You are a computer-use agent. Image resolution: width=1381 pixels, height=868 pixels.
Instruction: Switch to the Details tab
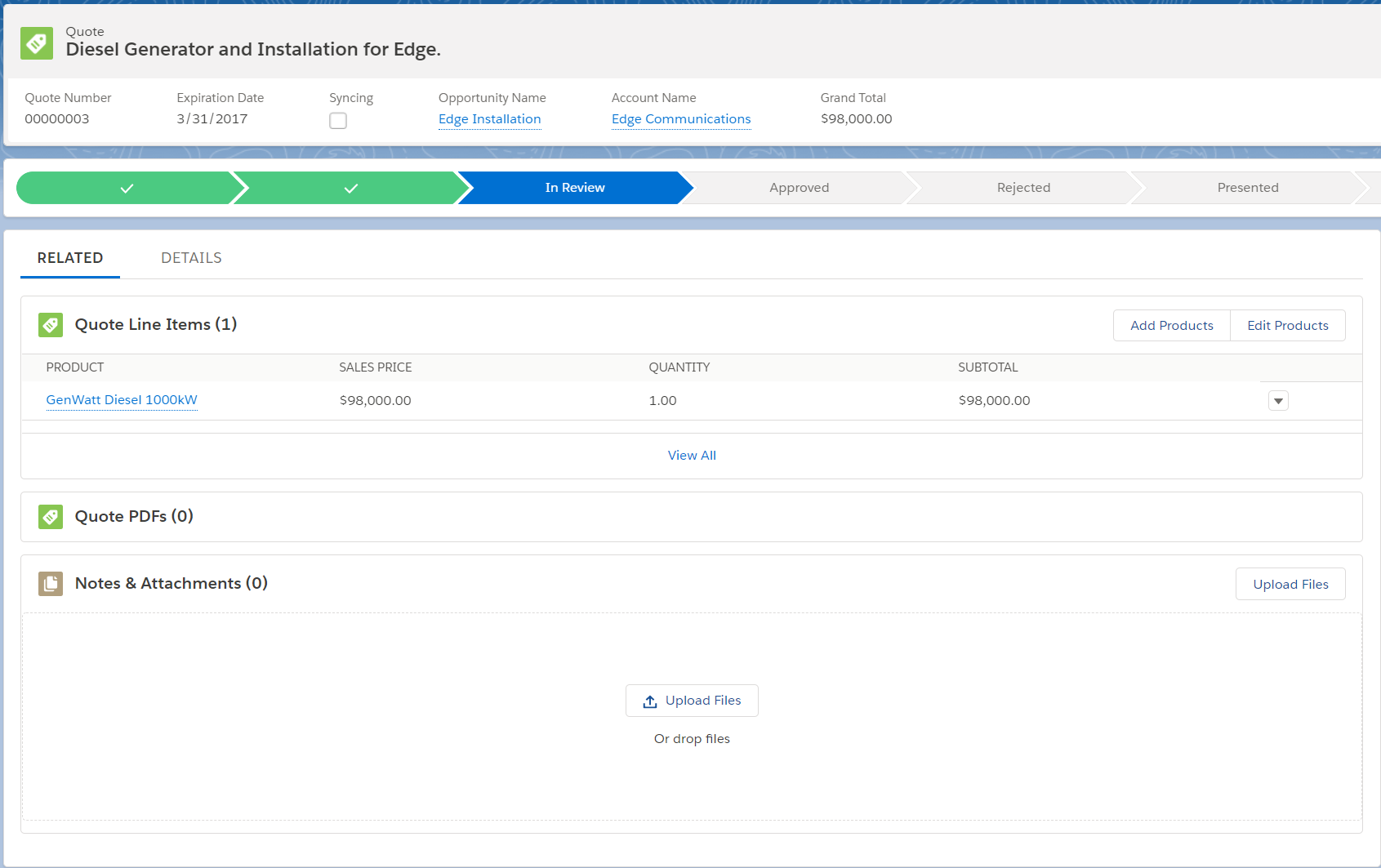click(191, 258)
